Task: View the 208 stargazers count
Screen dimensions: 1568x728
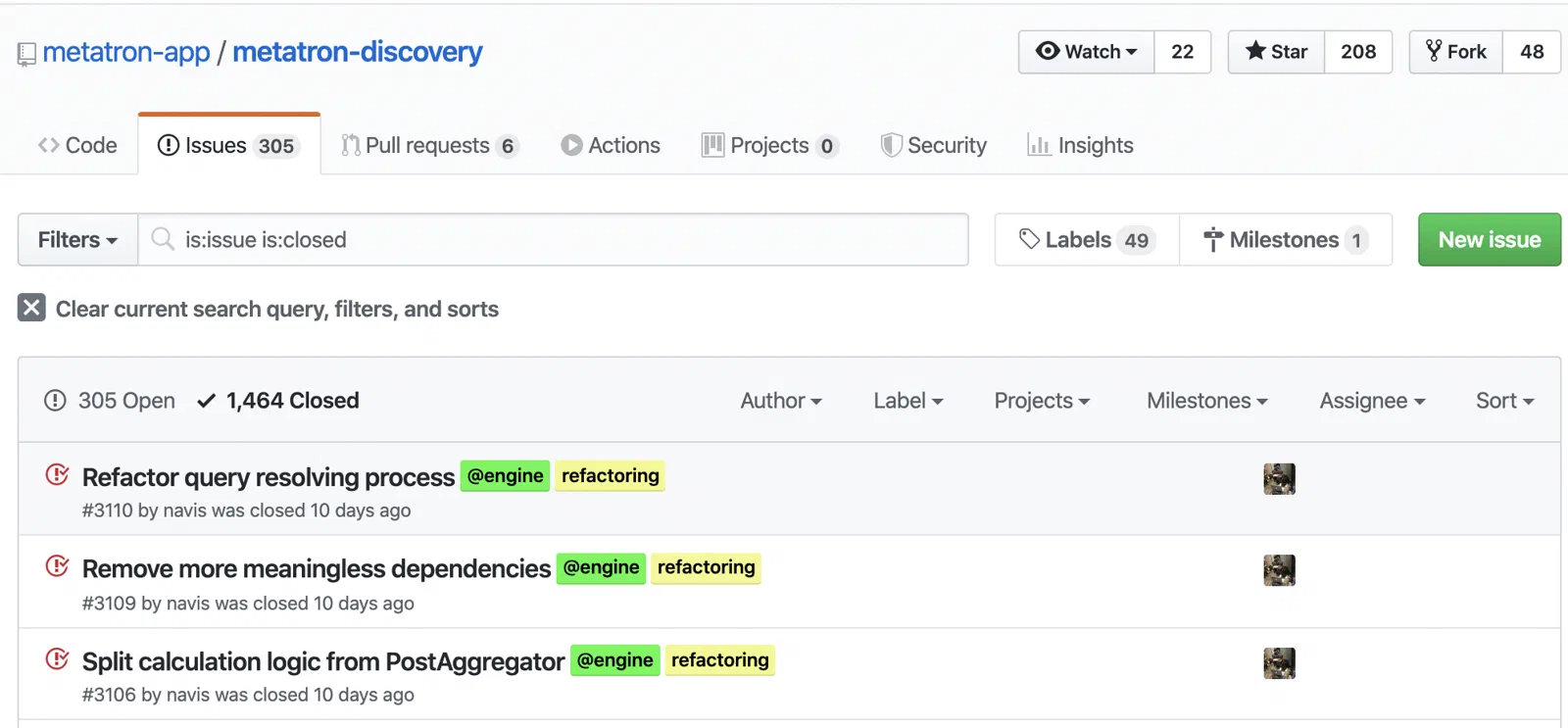Action: [1358, 52]
